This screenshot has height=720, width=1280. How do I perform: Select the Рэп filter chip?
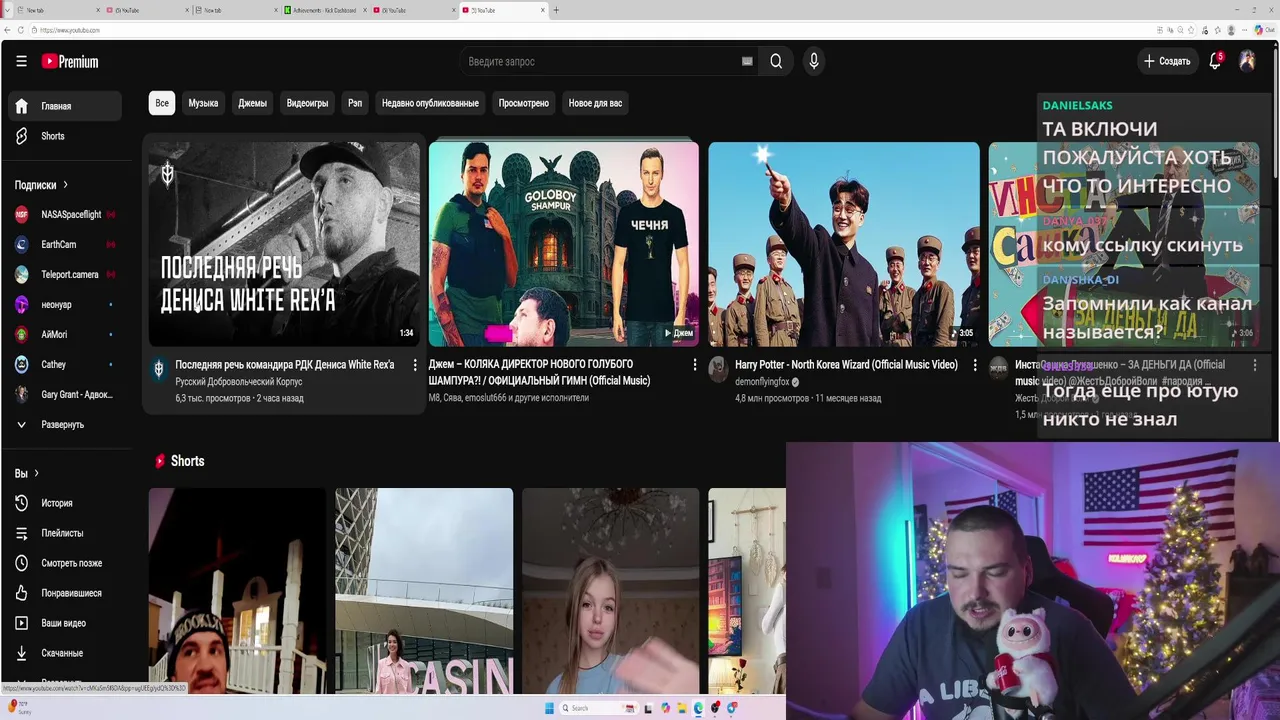pyautogui.click(x=355, y=103)
